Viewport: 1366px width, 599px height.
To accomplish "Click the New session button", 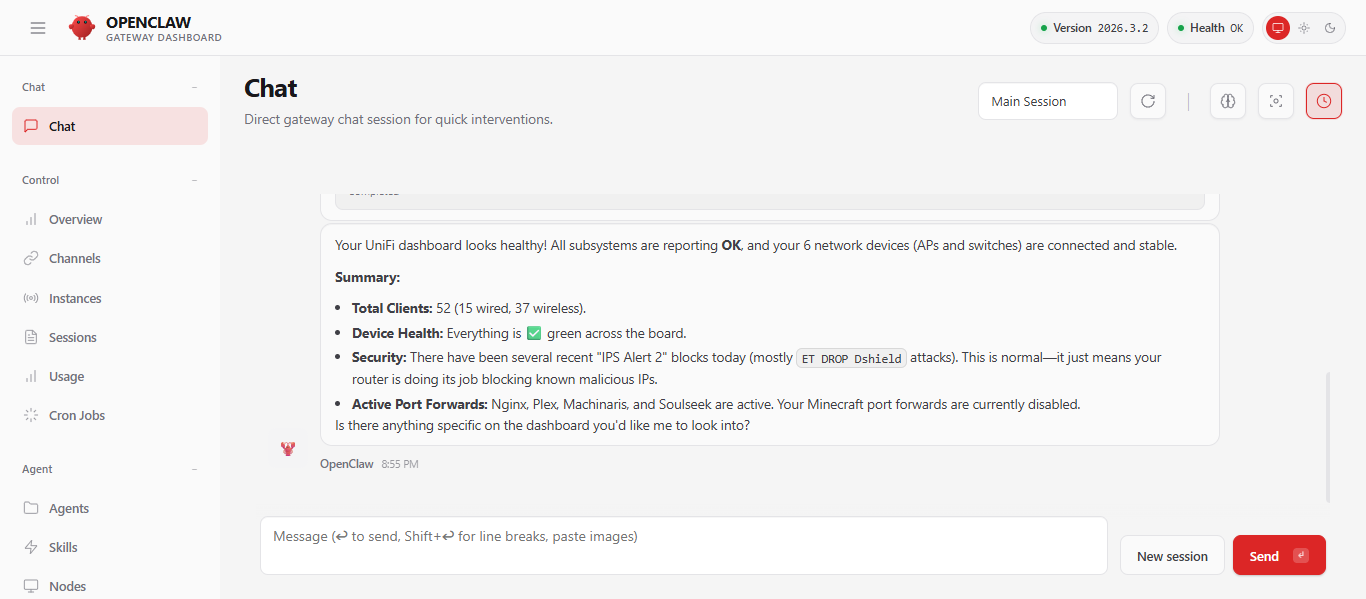I will 1172,556.
